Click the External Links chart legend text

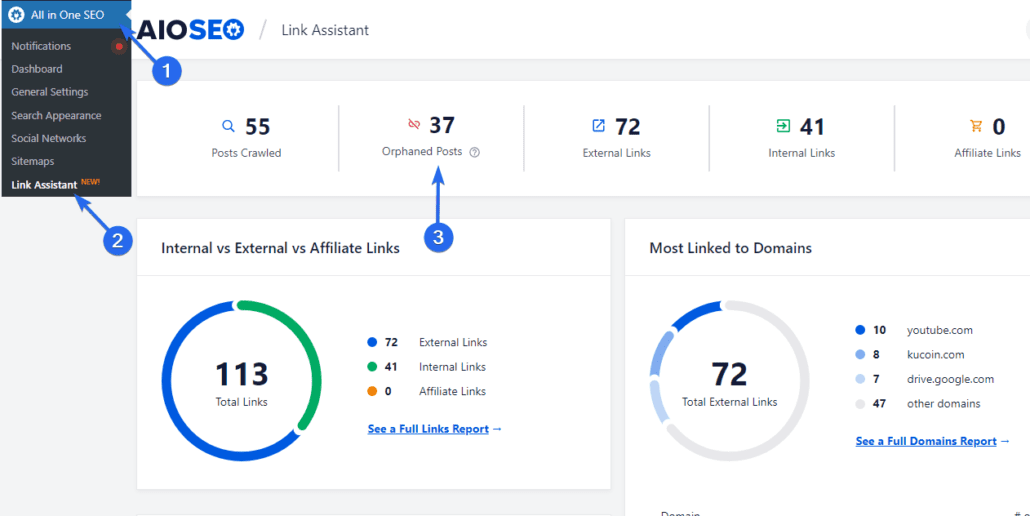pyautogui.click(x=453, y=342)
